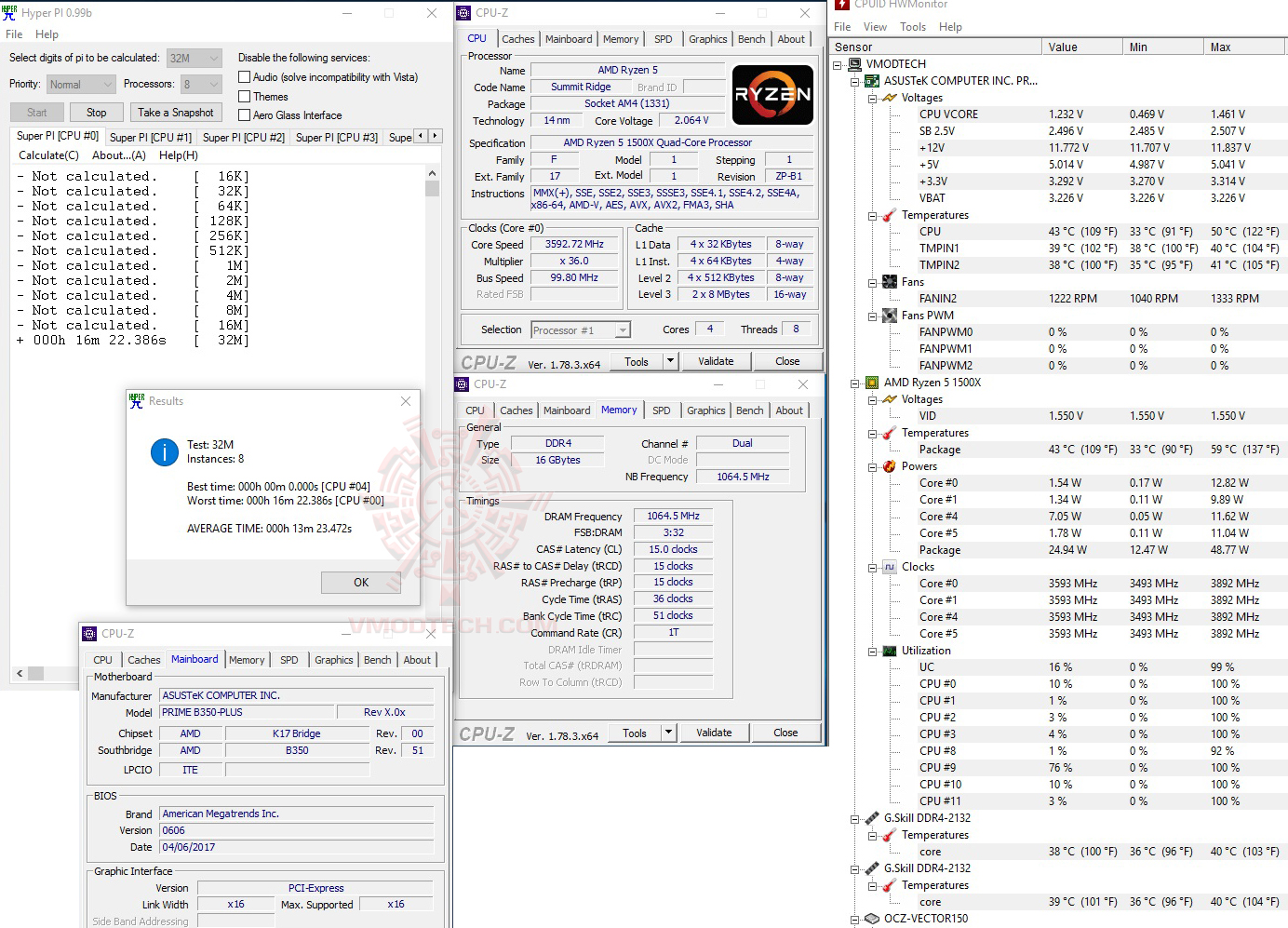1288x928 pixels.
Task: Collapse the ASUSTeK COMPUTER INC. node
Action: click(x=855, y=81)
